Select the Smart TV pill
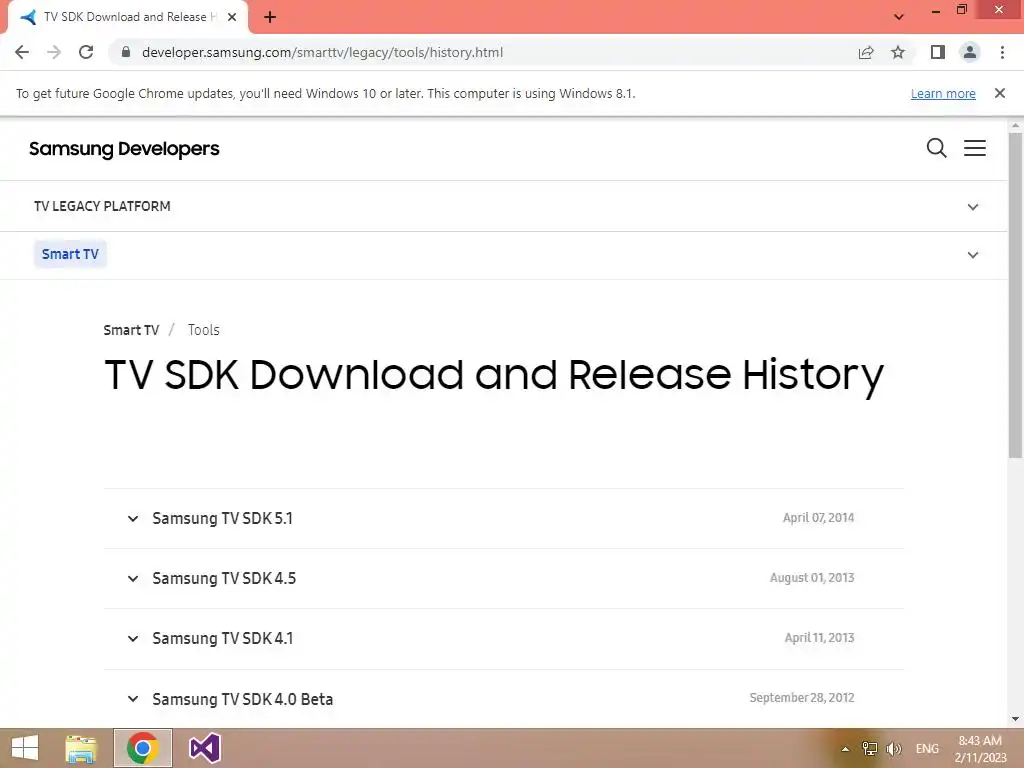The height and width of the screenshot is (768, 1024). click(70, 254)
